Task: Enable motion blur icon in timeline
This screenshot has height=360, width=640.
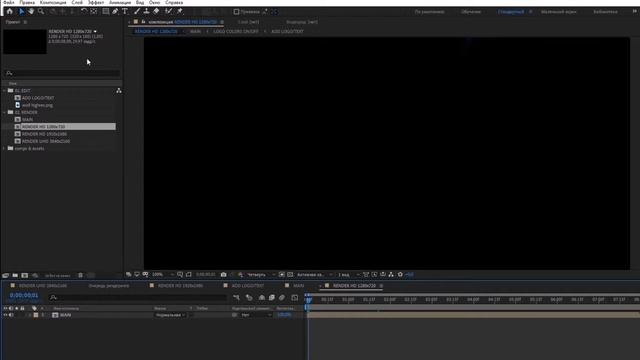Action: coord(282,298)
